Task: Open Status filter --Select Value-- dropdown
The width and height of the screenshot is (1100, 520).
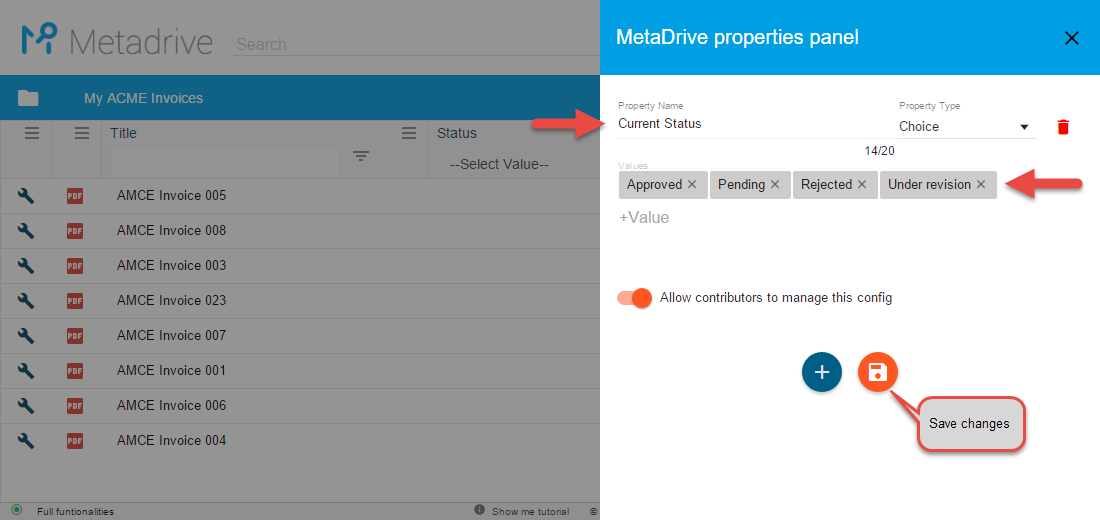Action: [499, 164]
